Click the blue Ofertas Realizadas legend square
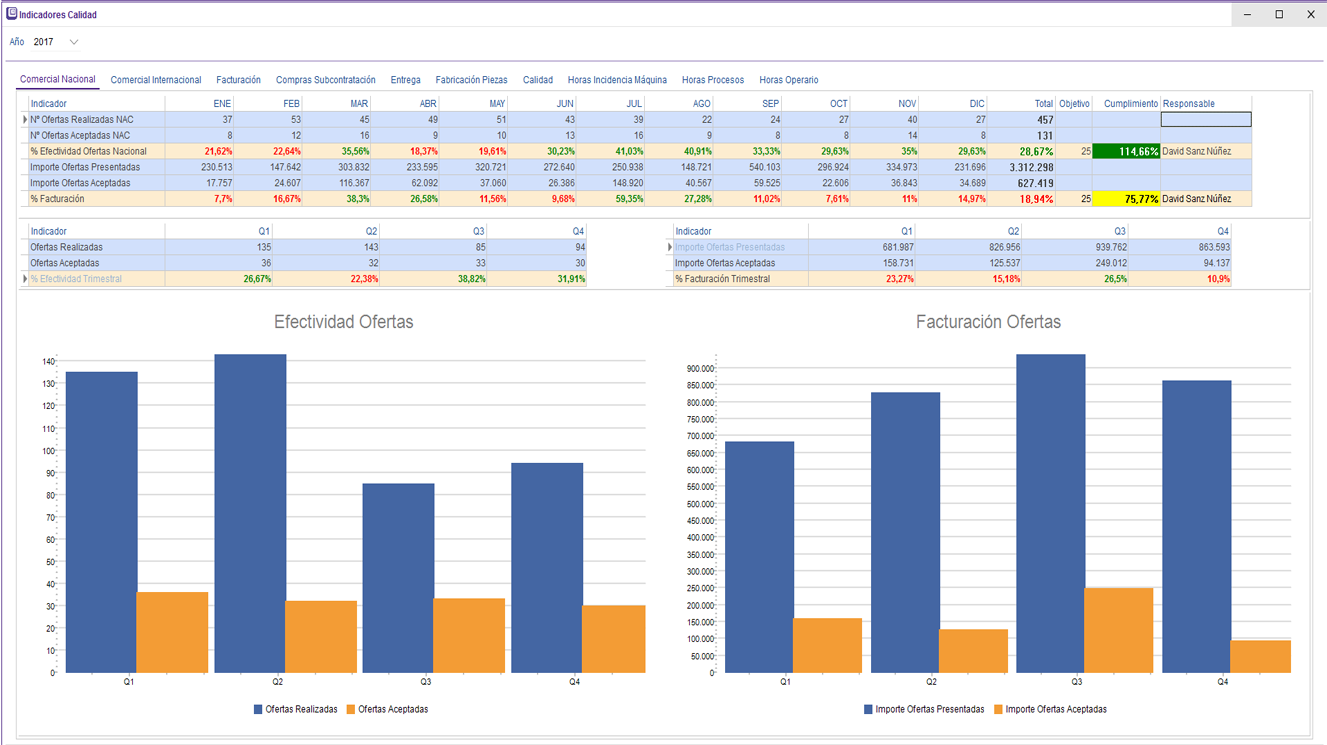The width and height of the screenshot is (1327, 745). [258, 709]
